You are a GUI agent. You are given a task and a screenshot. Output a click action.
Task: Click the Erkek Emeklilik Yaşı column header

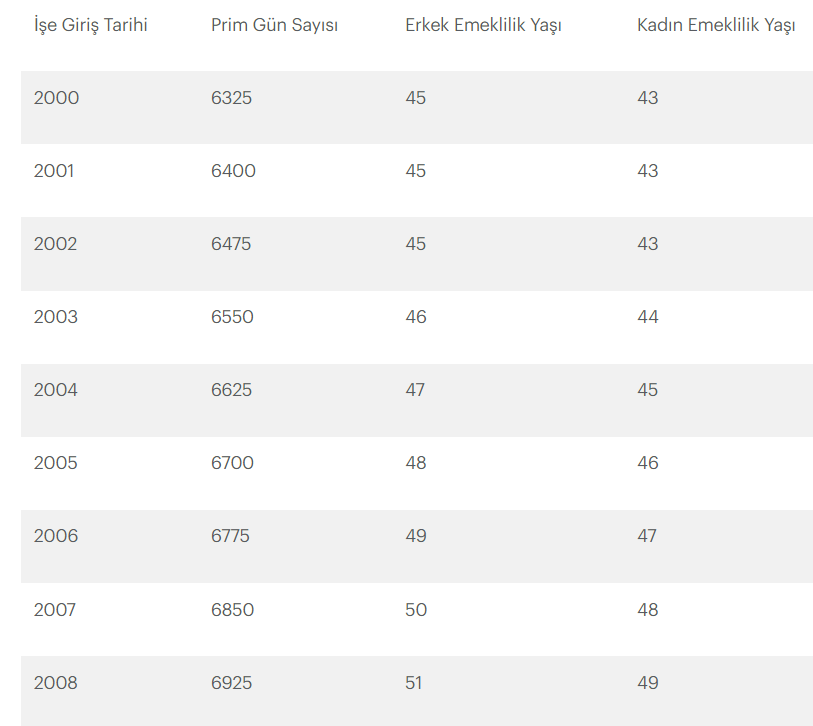483,25
